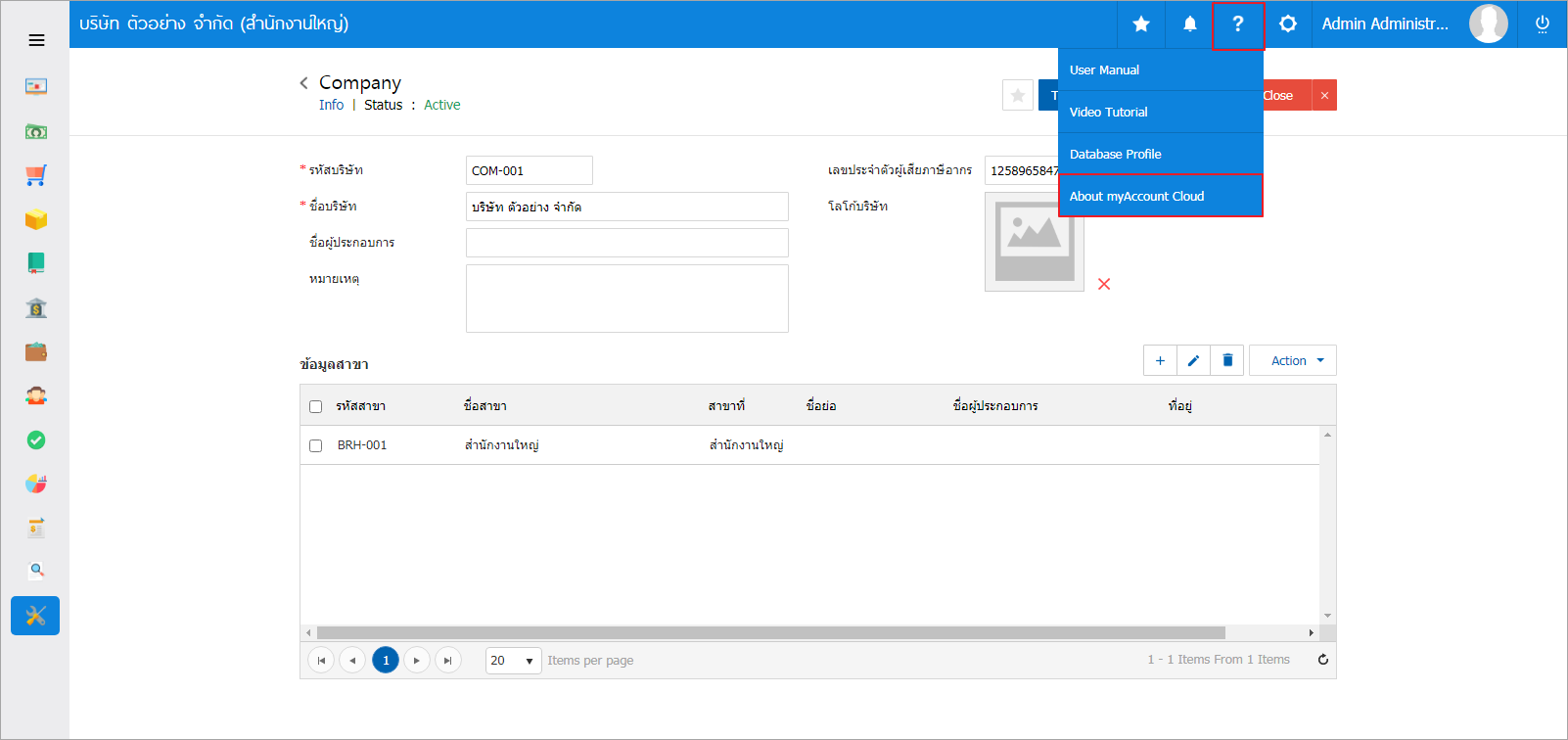1568x740 pixels.
Task: Open the pie chart reports module
Action: pos(36,484)
